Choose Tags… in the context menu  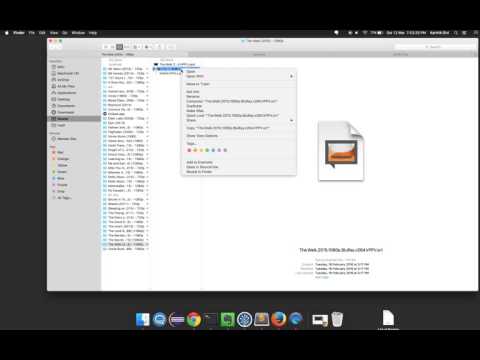click(191, 144)
